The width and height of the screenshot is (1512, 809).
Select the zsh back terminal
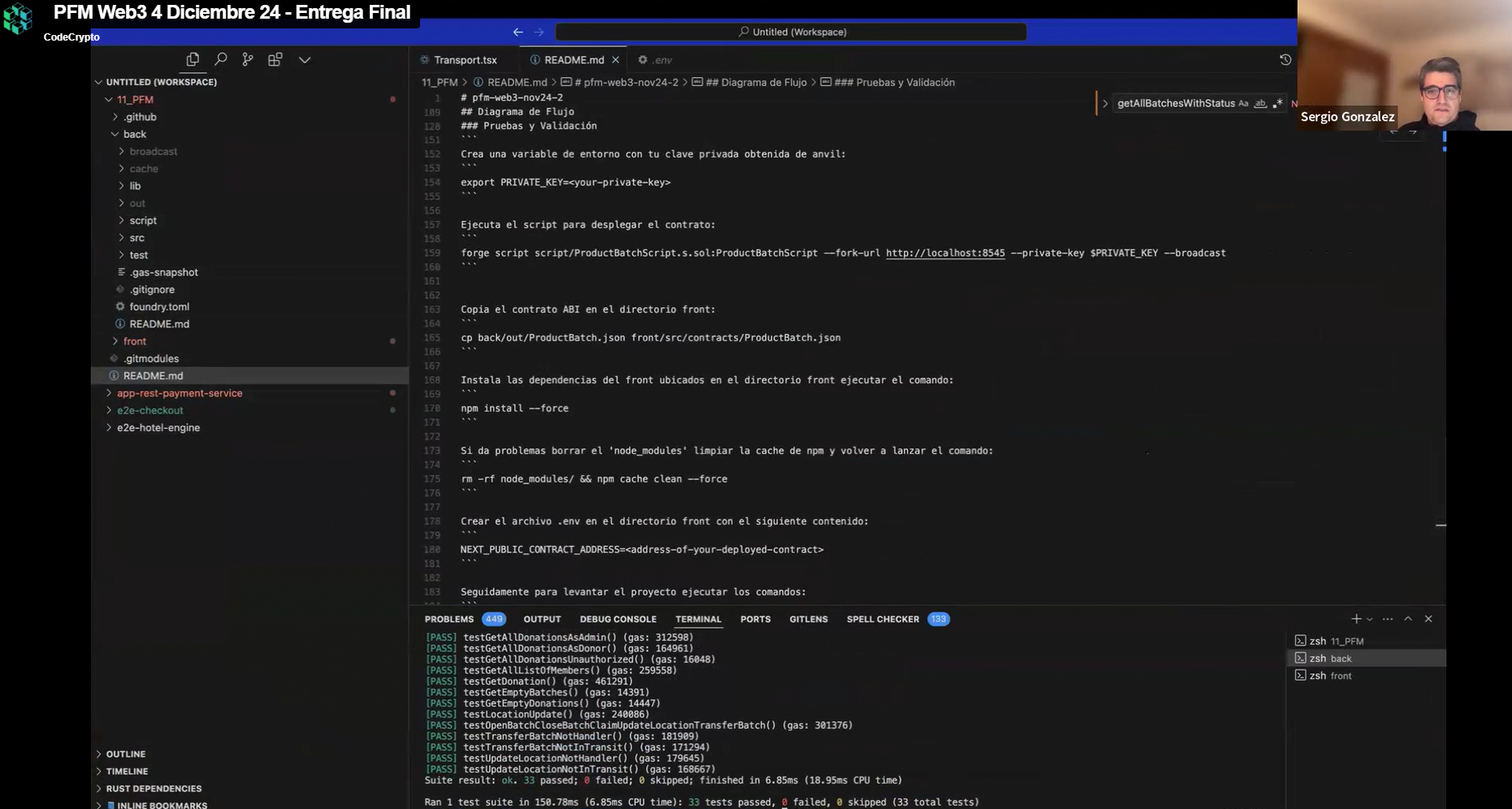1367,659
